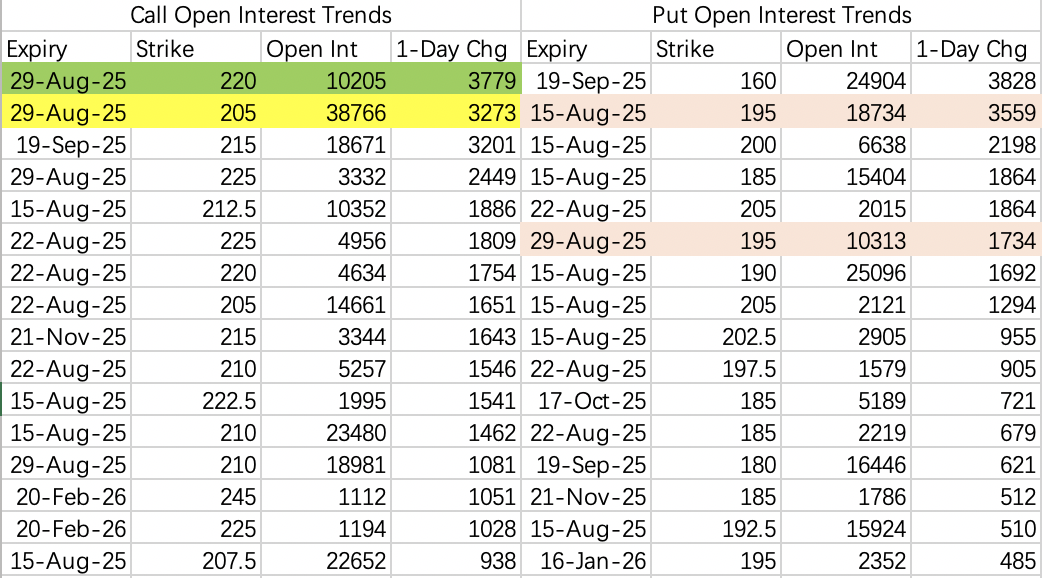
Task: Select the 16-Jan-26 expiry cell
Action: 587,561
